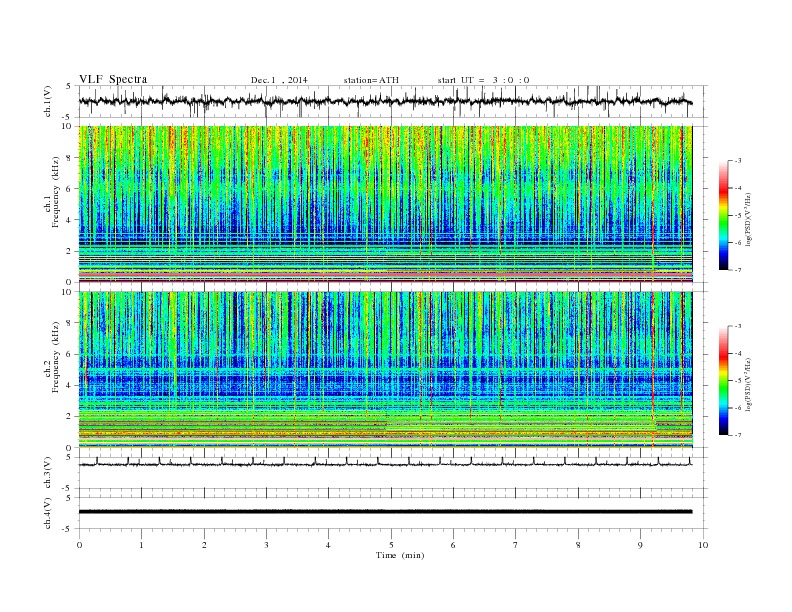Click the "station=ATH" header text

click(x=371, y=80)
